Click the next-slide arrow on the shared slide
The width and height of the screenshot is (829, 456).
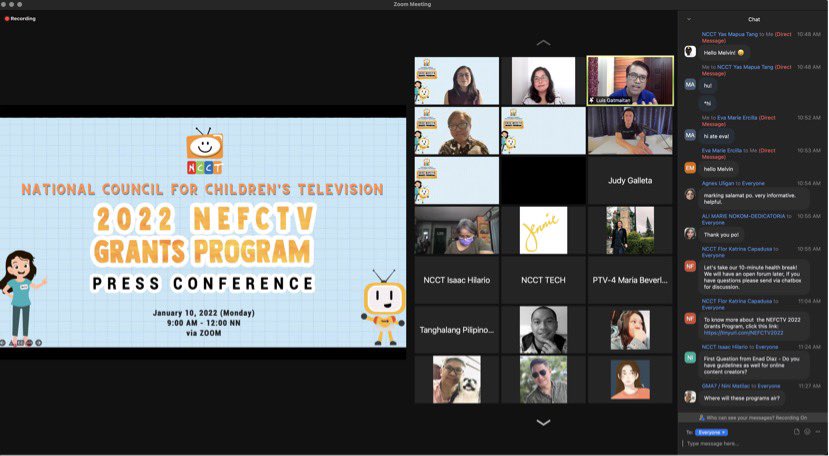(x=38, y=343)
